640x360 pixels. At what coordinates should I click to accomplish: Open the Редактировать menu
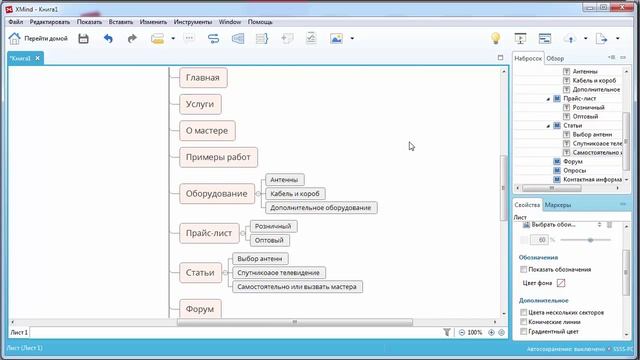[x=50, y=22]
